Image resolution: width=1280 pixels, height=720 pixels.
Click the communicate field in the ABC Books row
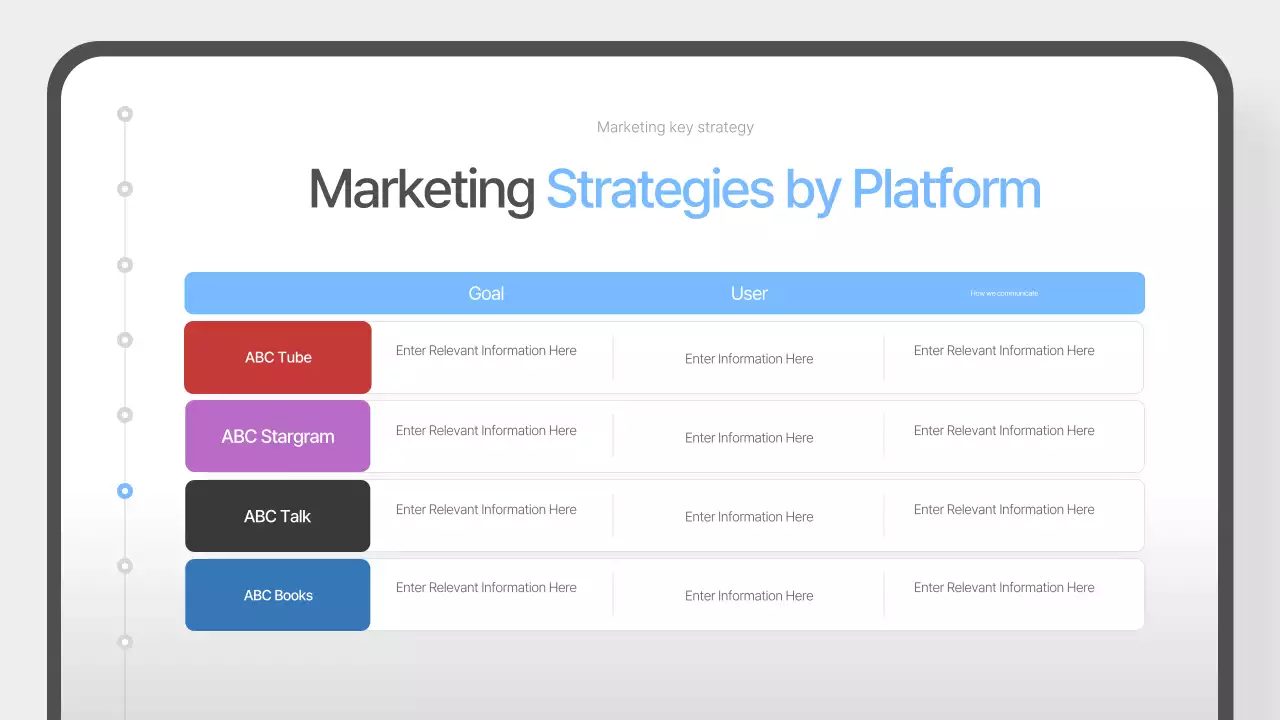click(1003, 587)
